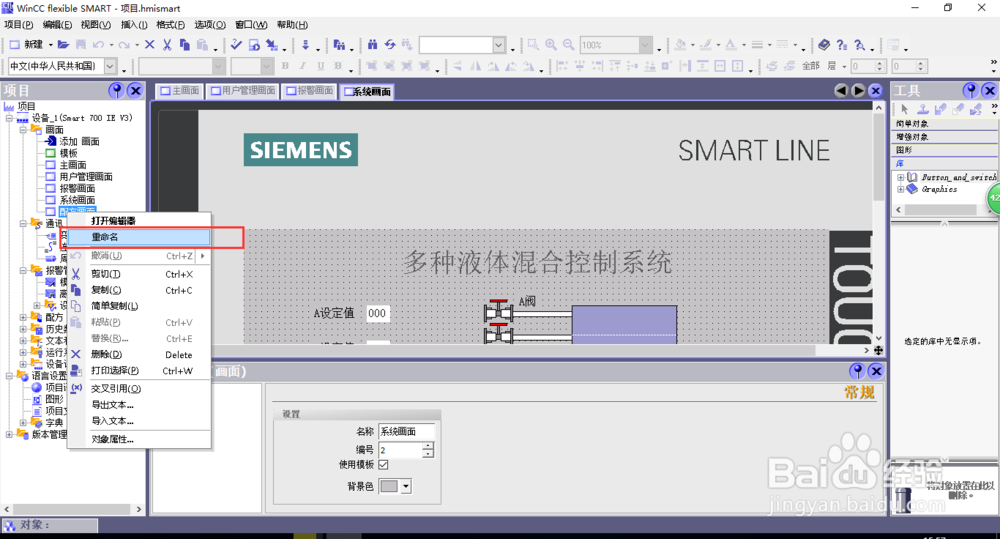Screen dimensions: 1000x539
Task: Expand the 版本管理 node in project tree
Action: tap(9, 434)
